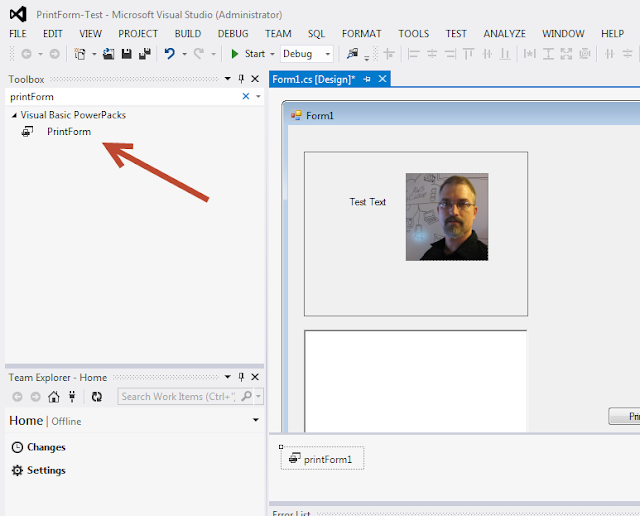Click the Align Tops layout icon
This screenshot has height=516, width=640.
469,54
